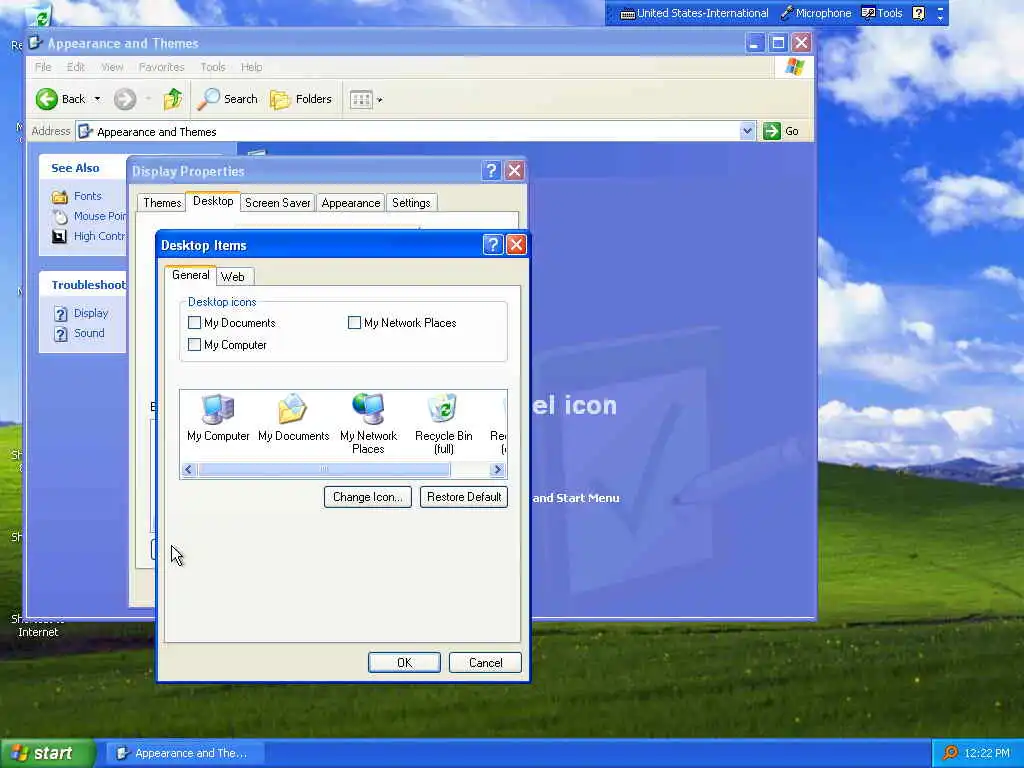Click the Up folder icon in toolbar
Screen dimensions: 1024x768
(173, 99)
